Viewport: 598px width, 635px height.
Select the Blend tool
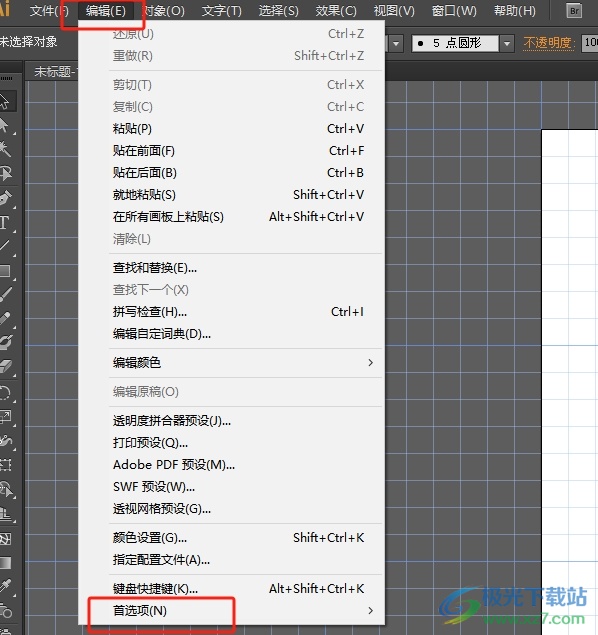(x=6, y=610)
